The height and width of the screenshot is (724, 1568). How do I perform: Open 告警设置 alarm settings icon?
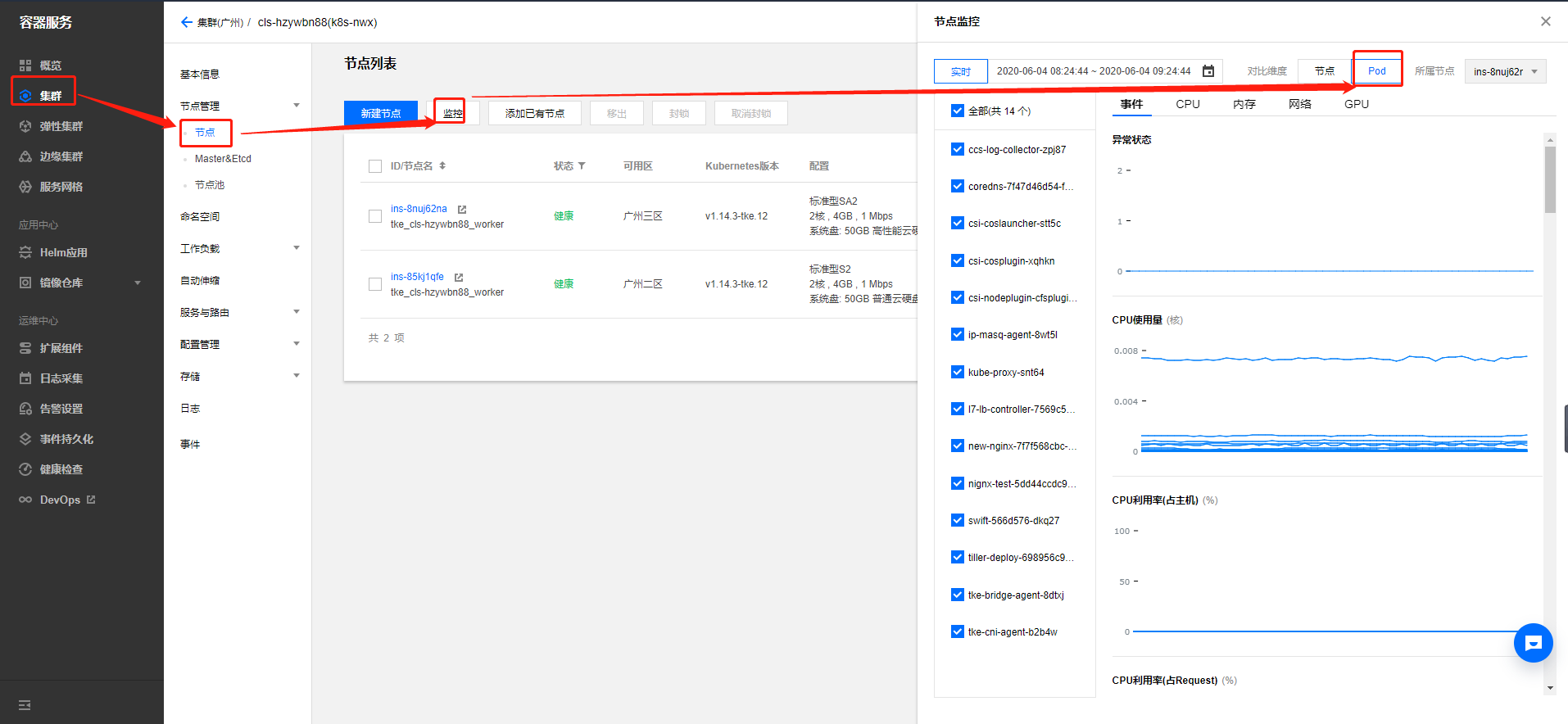(x=25, y=409)
